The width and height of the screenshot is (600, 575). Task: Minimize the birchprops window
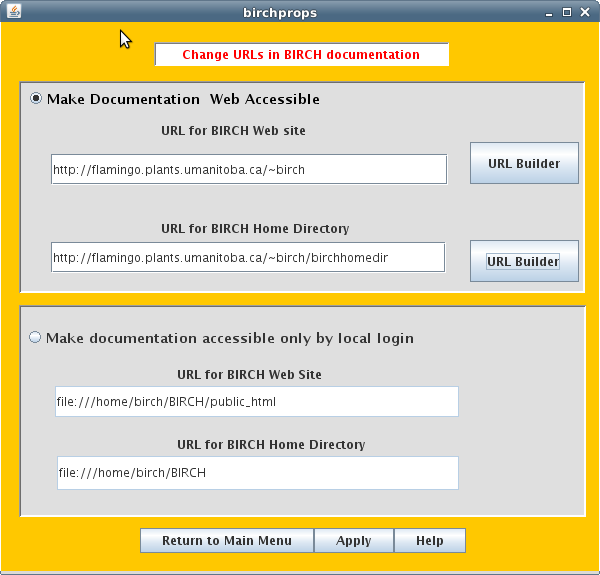coord(549,12)
